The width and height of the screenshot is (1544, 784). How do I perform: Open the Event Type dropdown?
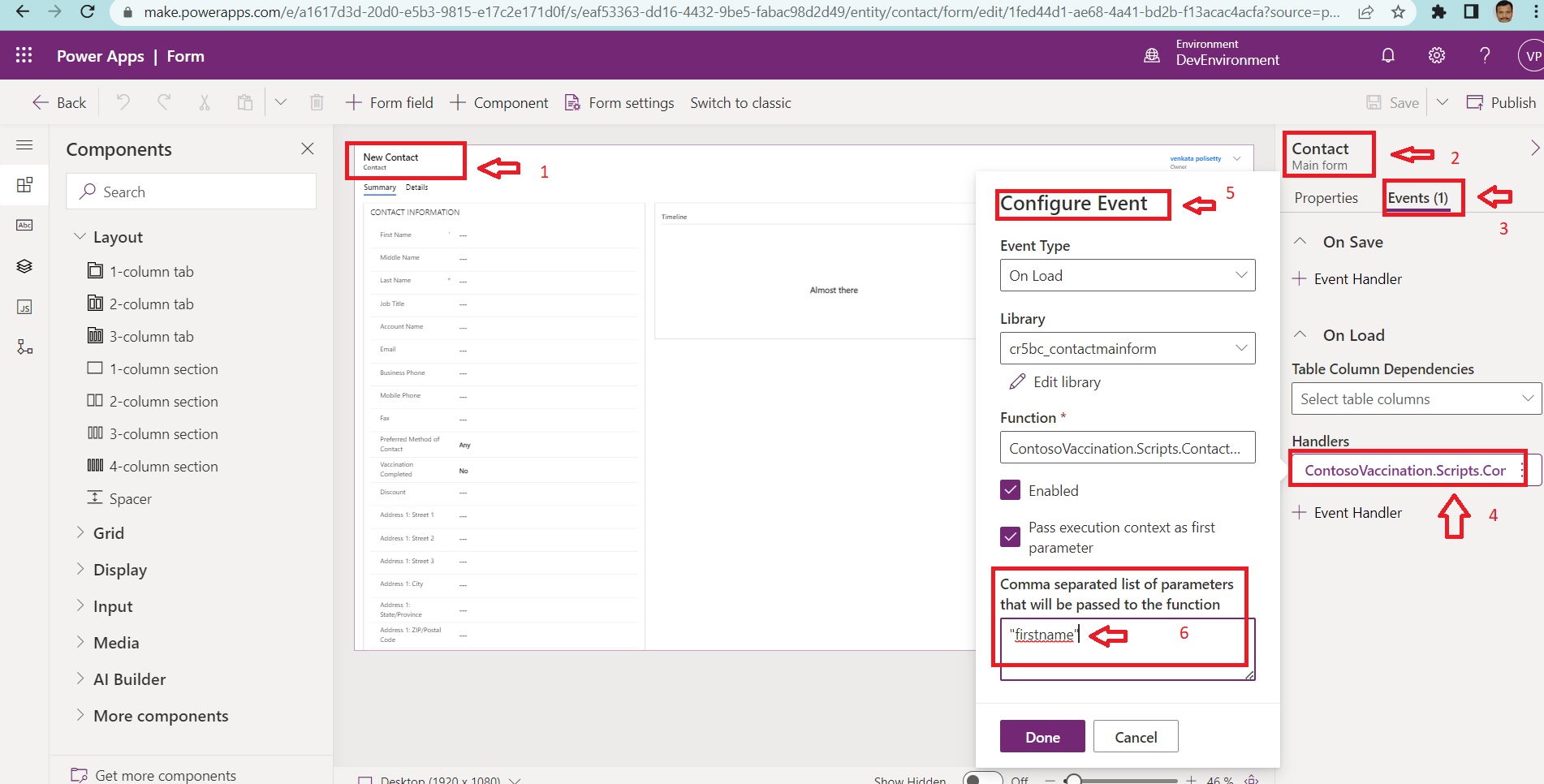click(x=1127, y=275)
